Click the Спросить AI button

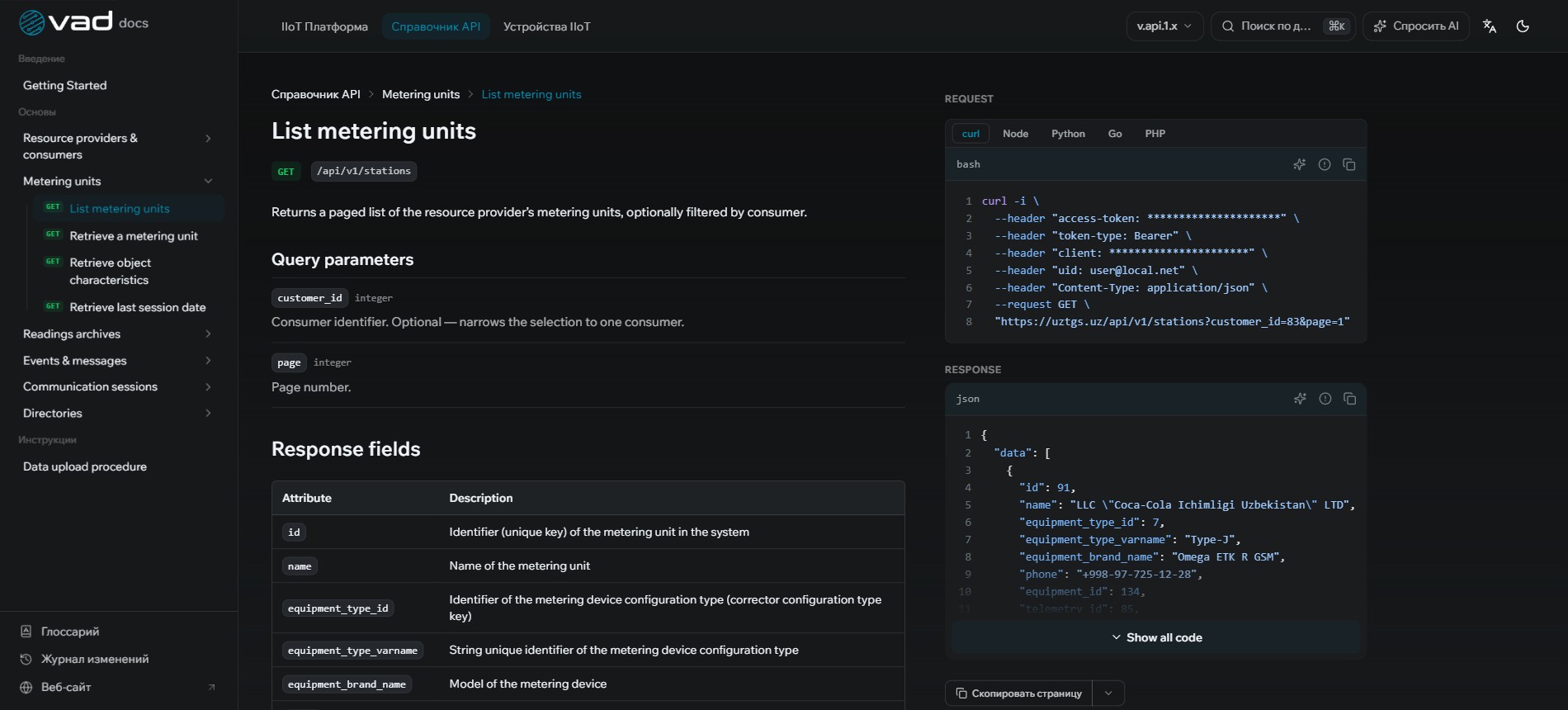coord(1415,26)
